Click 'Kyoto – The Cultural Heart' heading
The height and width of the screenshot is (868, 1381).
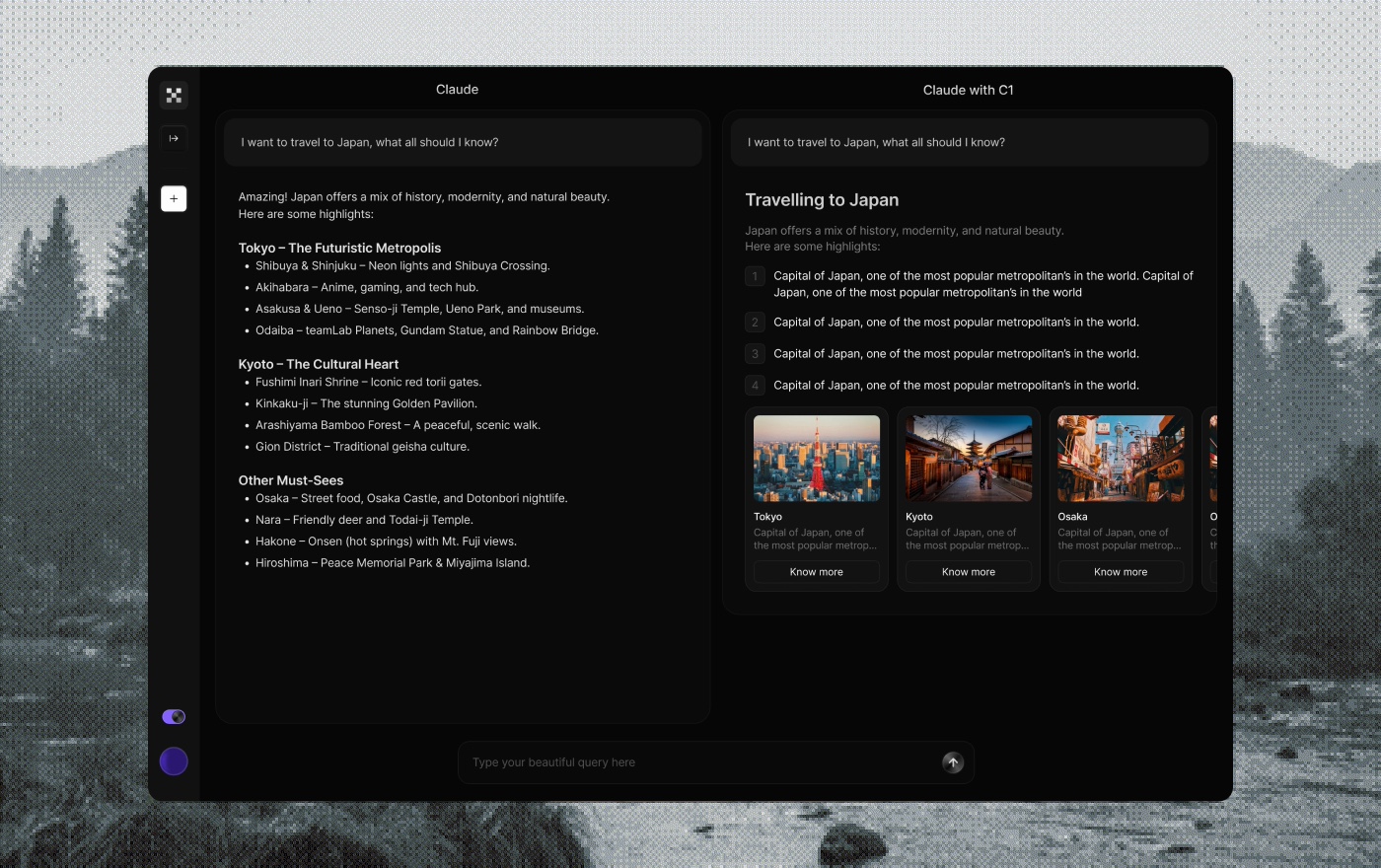pyautogui.click(x=319, y=364)
